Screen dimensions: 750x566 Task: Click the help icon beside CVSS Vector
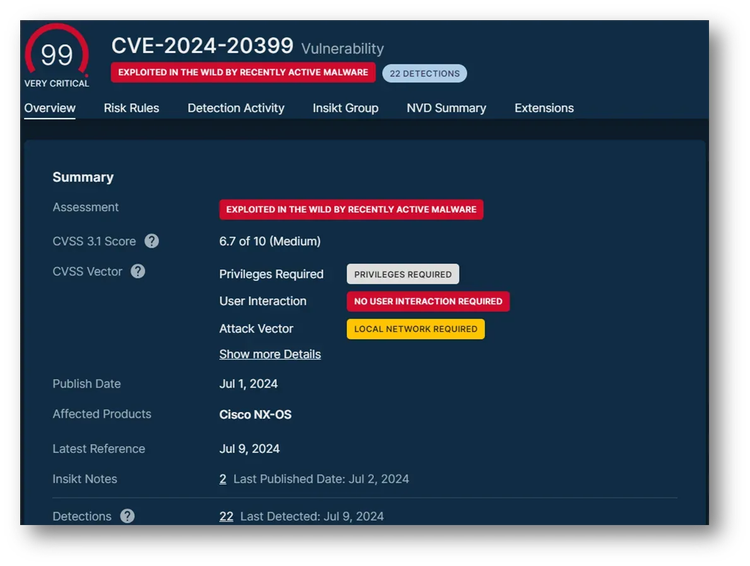click(x=138, y=271)
